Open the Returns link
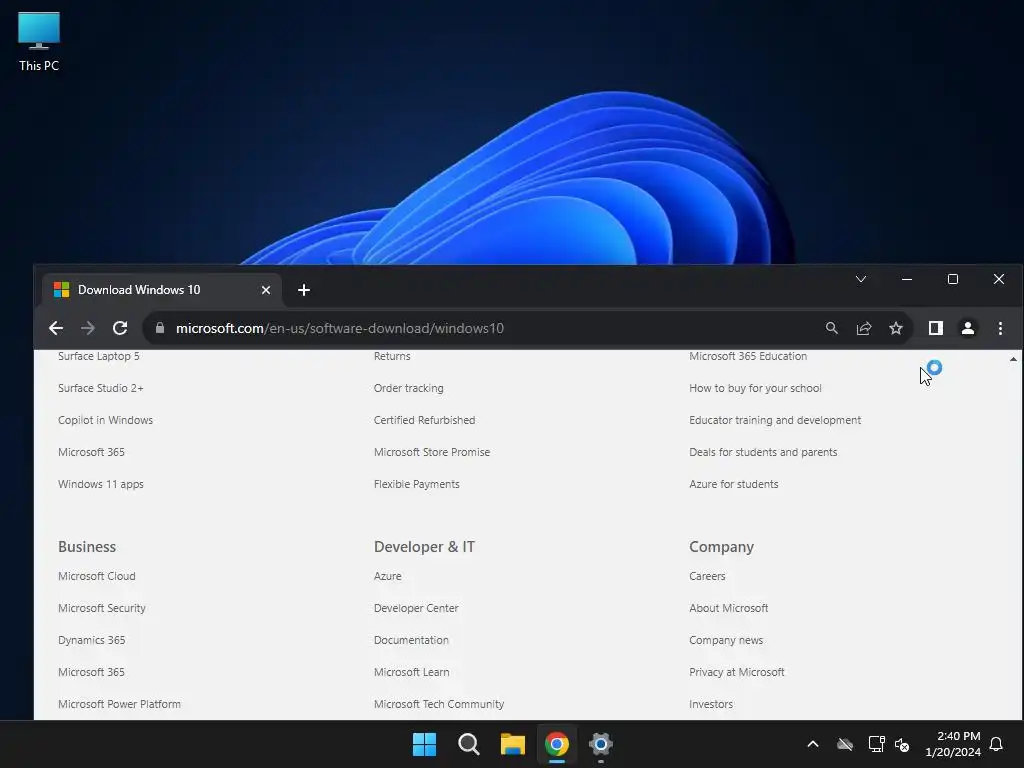The width and height of the screenshot is (1024, 768). [392, 356]
